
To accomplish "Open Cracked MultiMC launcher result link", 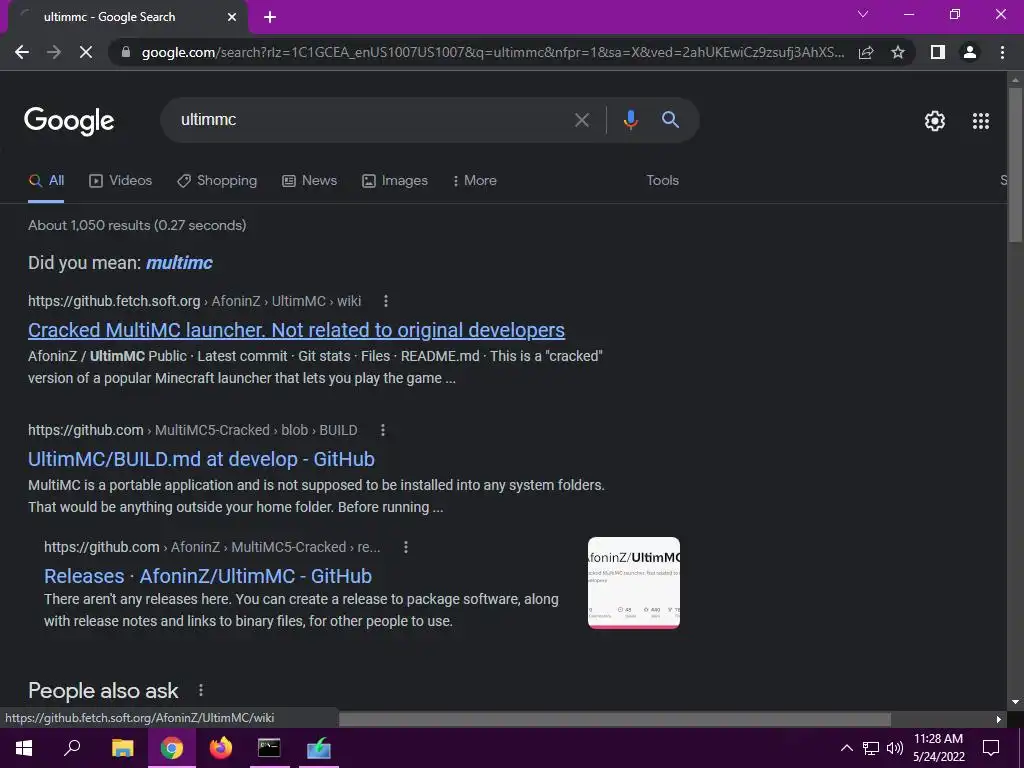I will pos(296,330).
